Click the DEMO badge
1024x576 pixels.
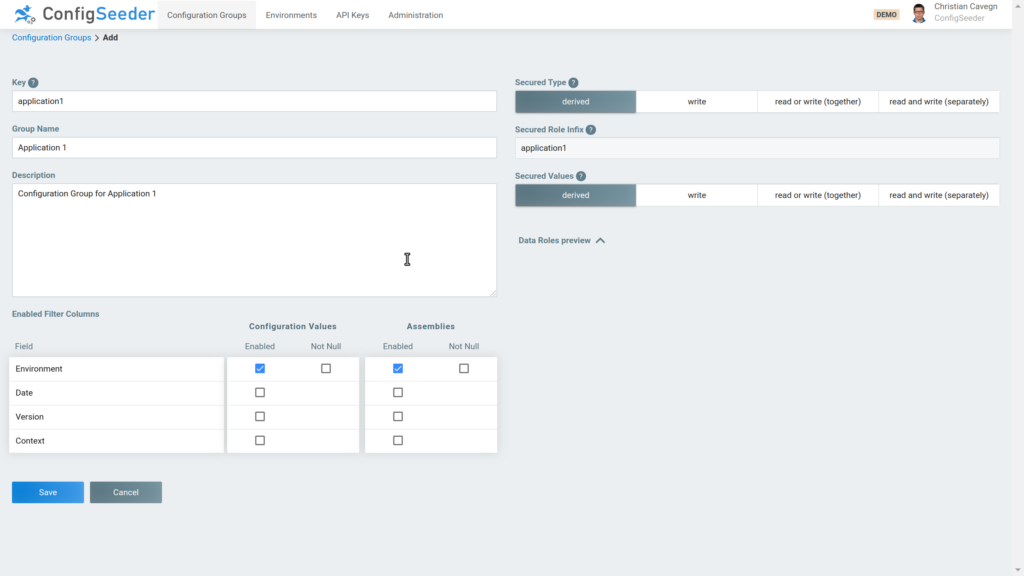pyautogui.click(x=886, y=14)
